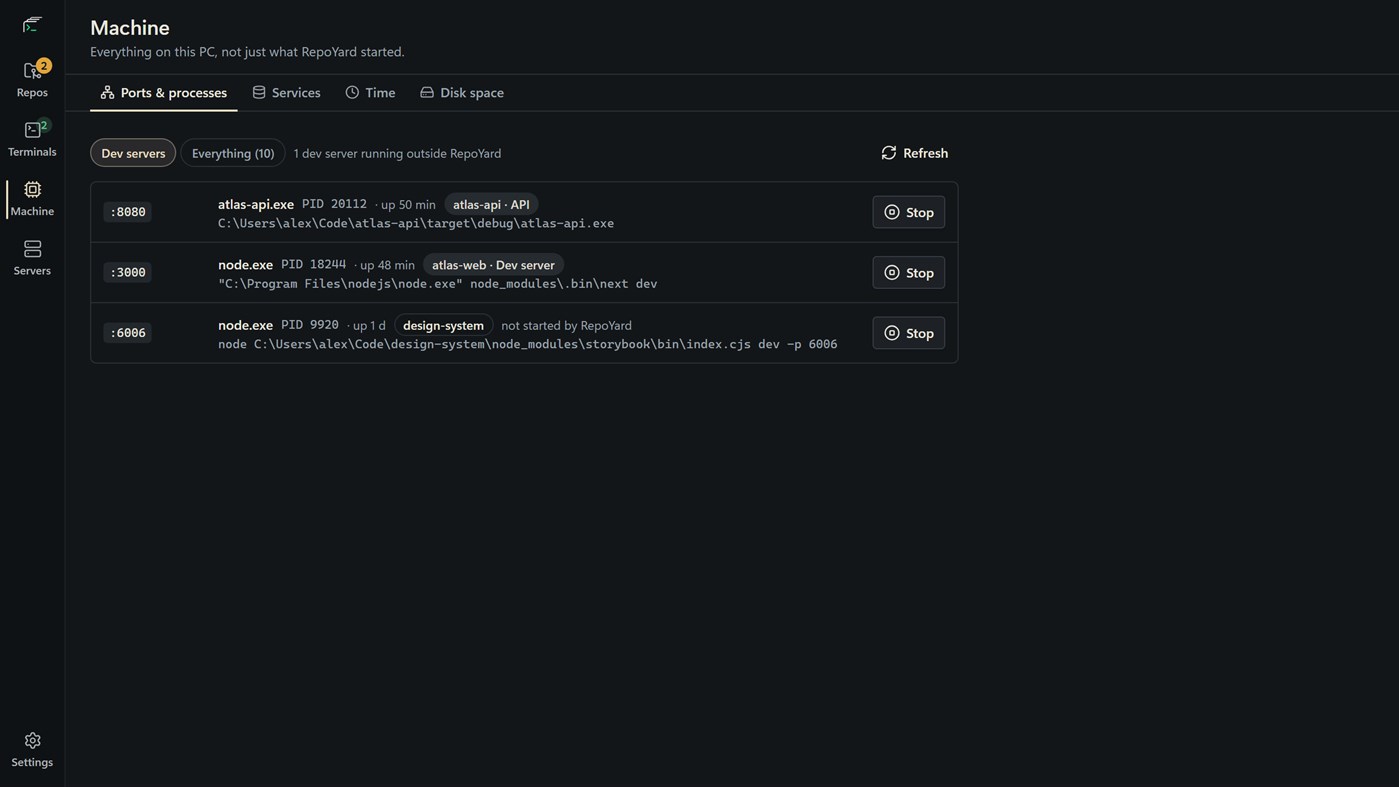Switch to the Ports & processes tab
1399x787 pixels.
coord(164,92)
